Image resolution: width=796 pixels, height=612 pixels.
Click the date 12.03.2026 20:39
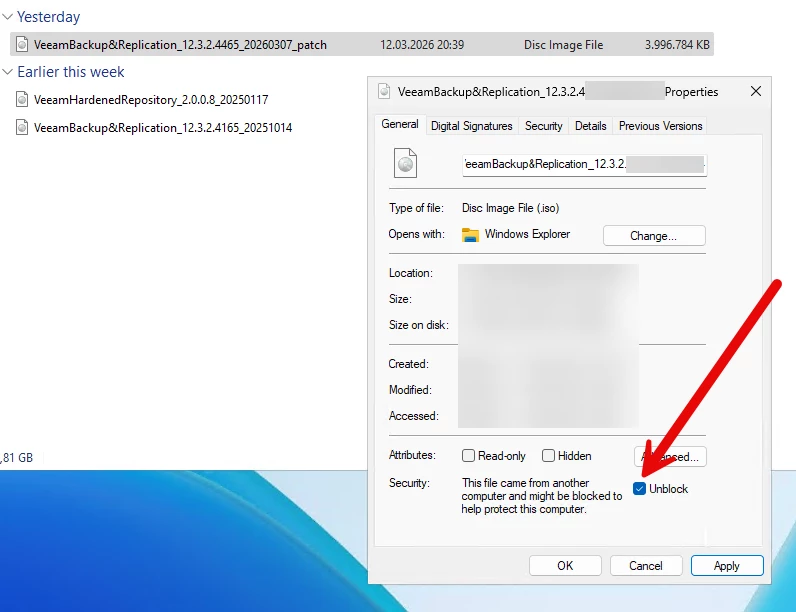pos(422,45)
